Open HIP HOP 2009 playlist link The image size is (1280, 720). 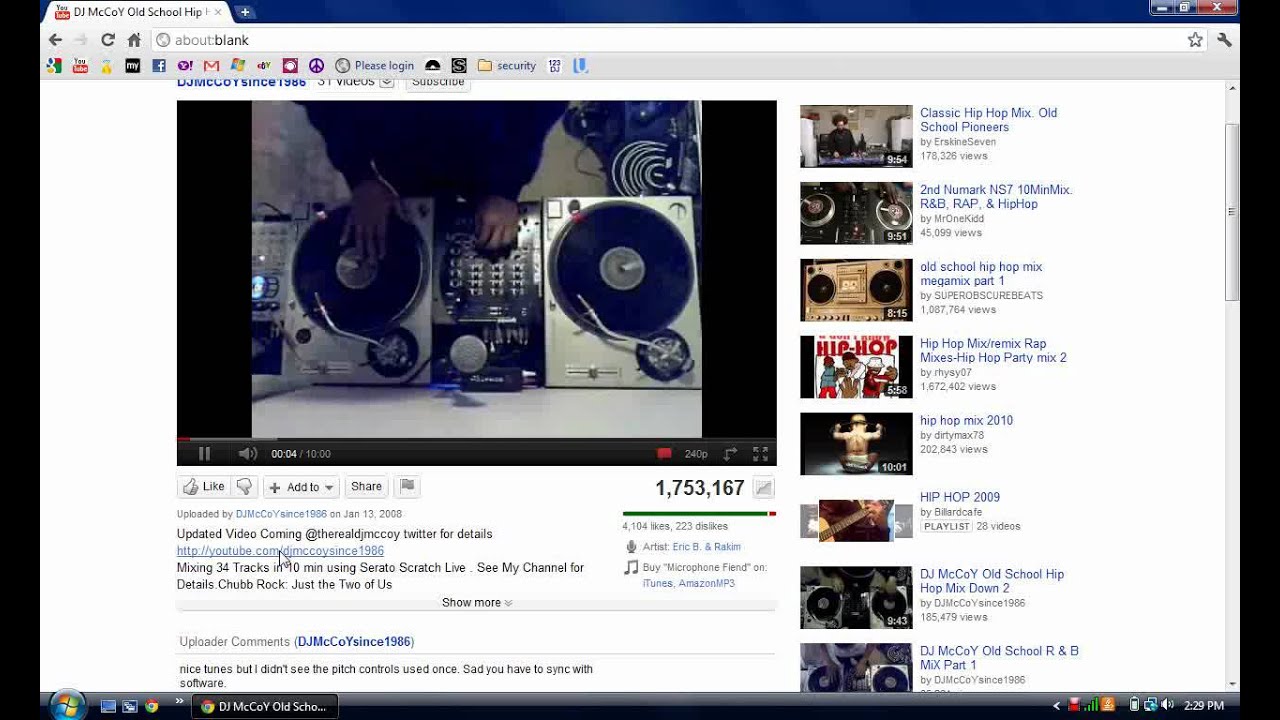point(960,497)
